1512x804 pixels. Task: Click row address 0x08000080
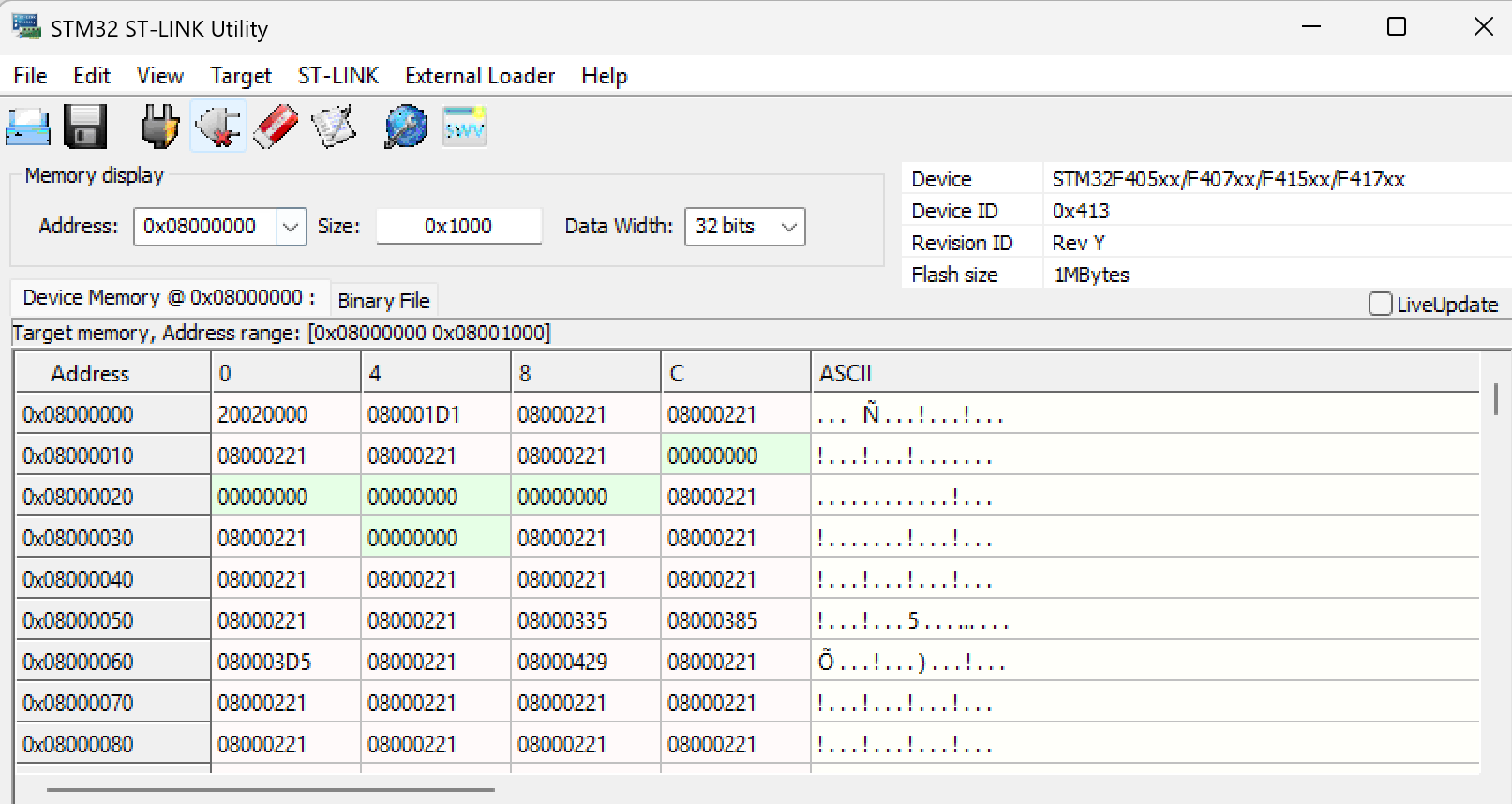112,744
